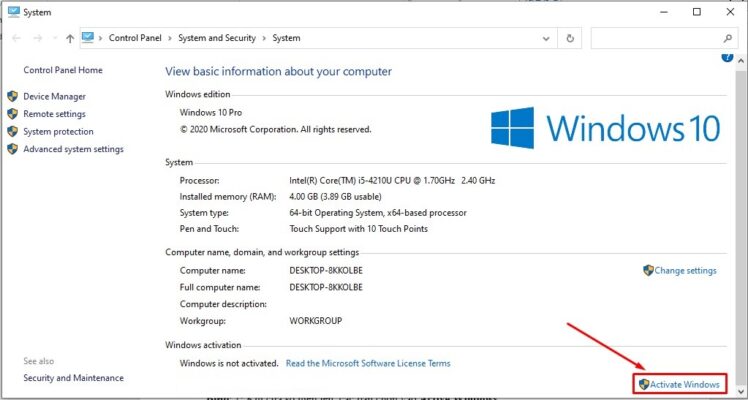Focus the Control Panel search box
Screen dimensions: 748x400
(x=665, y=38)
